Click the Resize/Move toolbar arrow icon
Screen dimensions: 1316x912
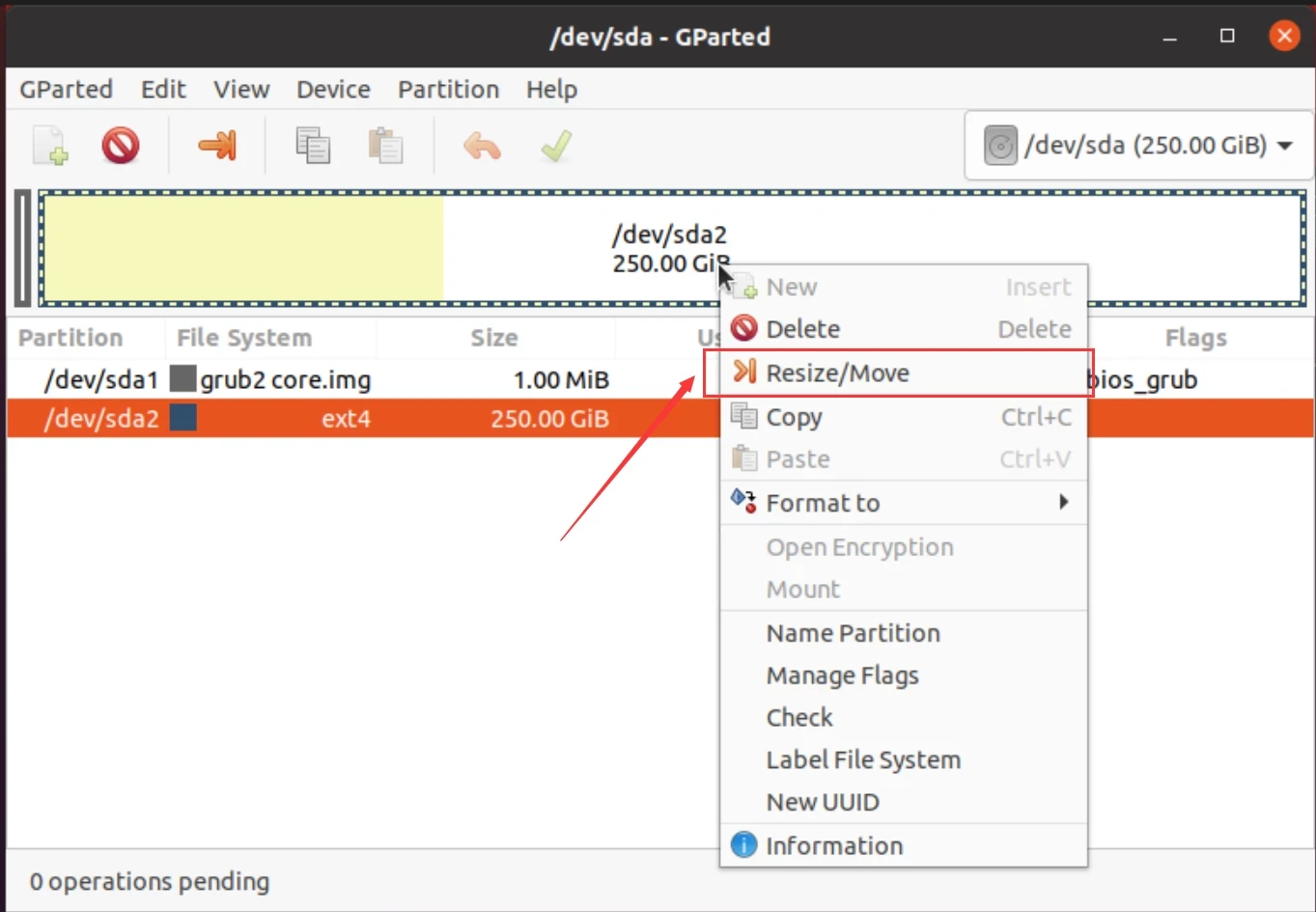217,146
